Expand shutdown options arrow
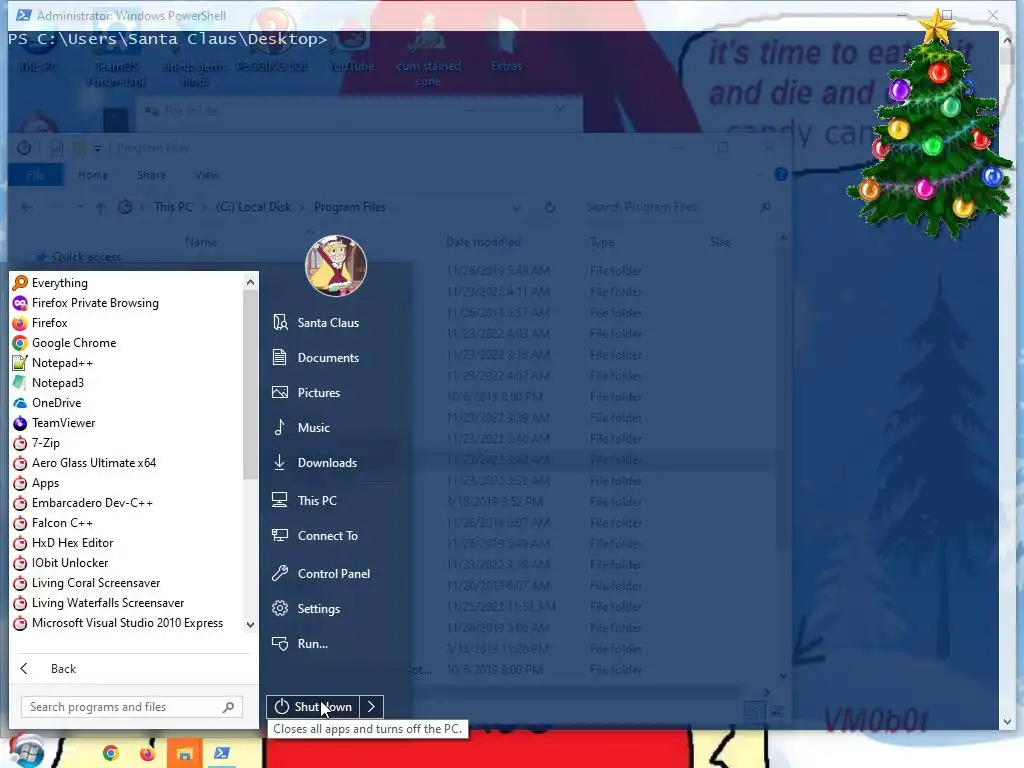This screenshot has height=768, width=1024. coord(371,707)
